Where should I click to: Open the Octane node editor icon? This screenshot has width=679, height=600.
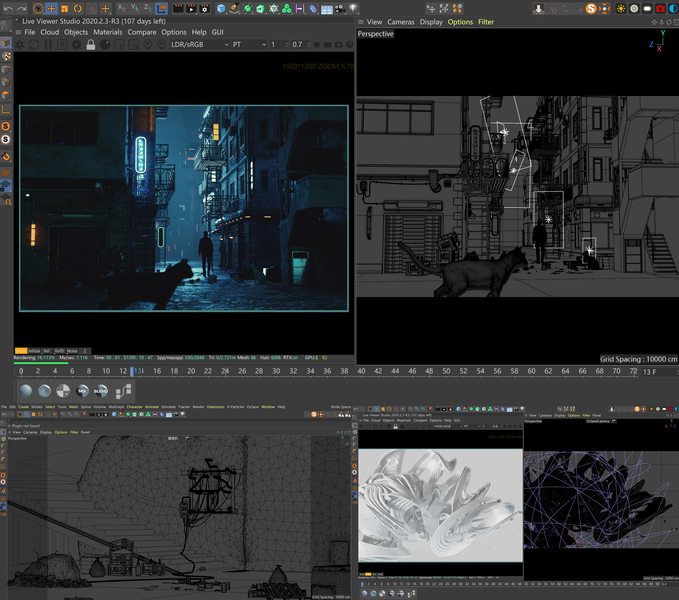(122, 391)
